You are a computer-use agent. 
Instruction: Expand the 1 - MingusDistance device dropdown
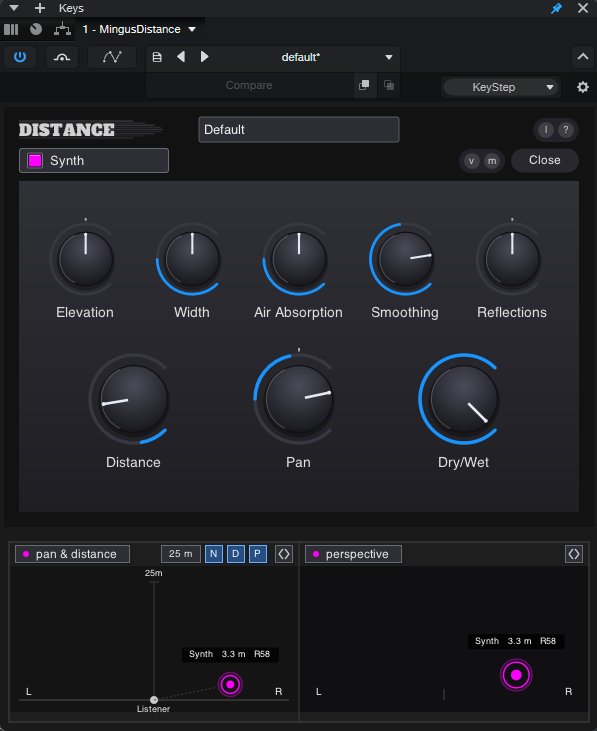(192, 29)
